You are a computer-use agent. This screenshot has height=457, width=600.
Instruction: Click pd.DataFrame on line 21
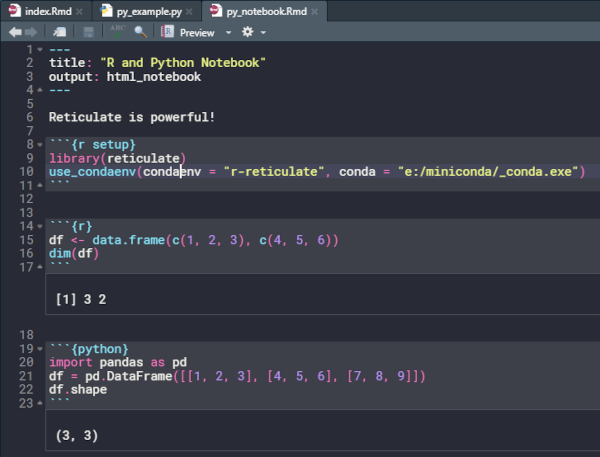pos(129,376)
